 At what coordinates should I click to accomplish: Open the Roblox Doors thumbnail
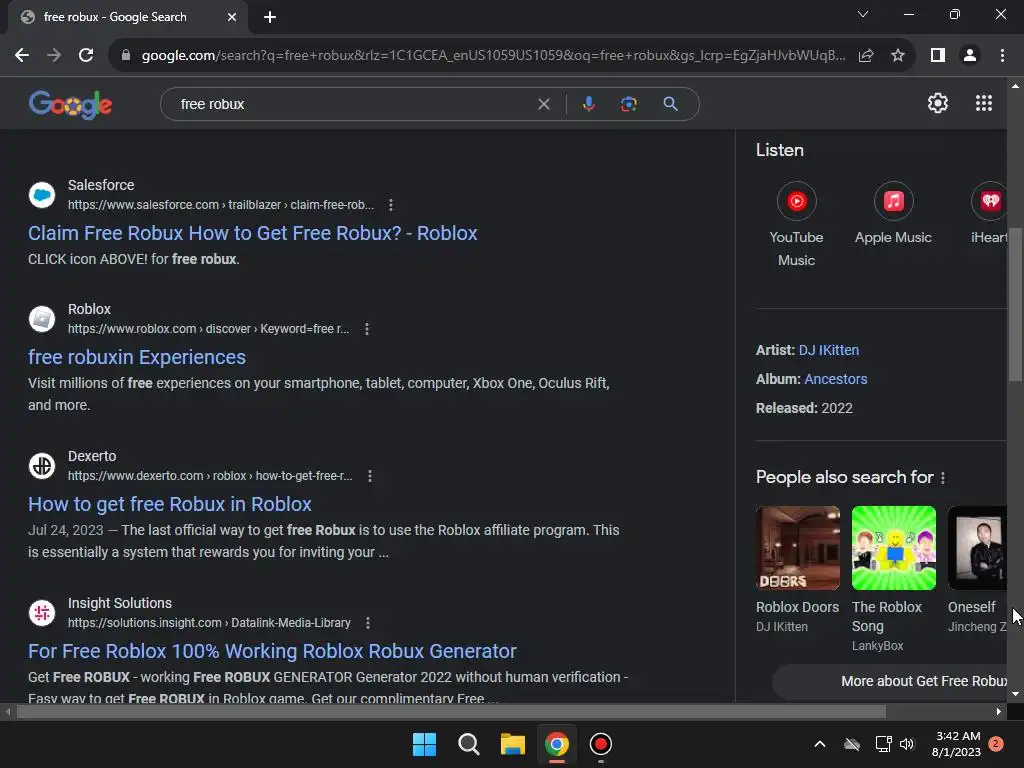click(x=797, y=548)
